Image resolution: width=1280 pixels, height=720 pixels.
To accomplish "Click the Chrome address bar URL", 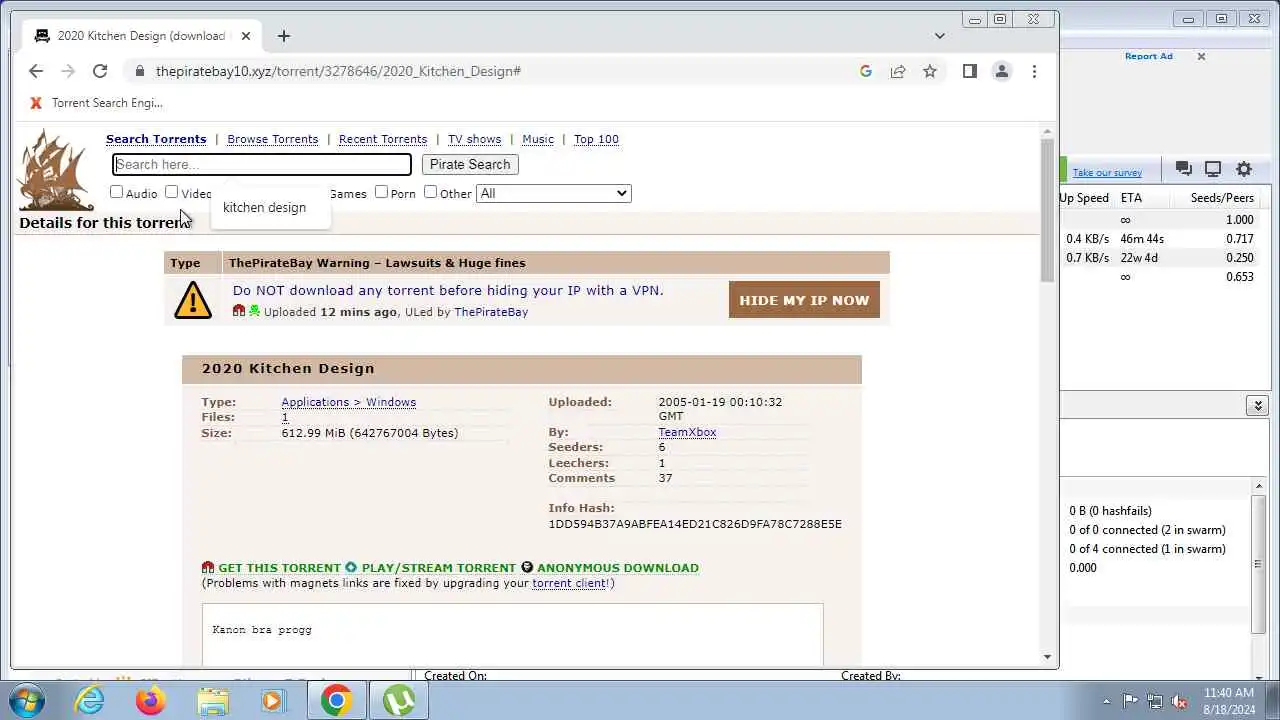I will (338, 71).
